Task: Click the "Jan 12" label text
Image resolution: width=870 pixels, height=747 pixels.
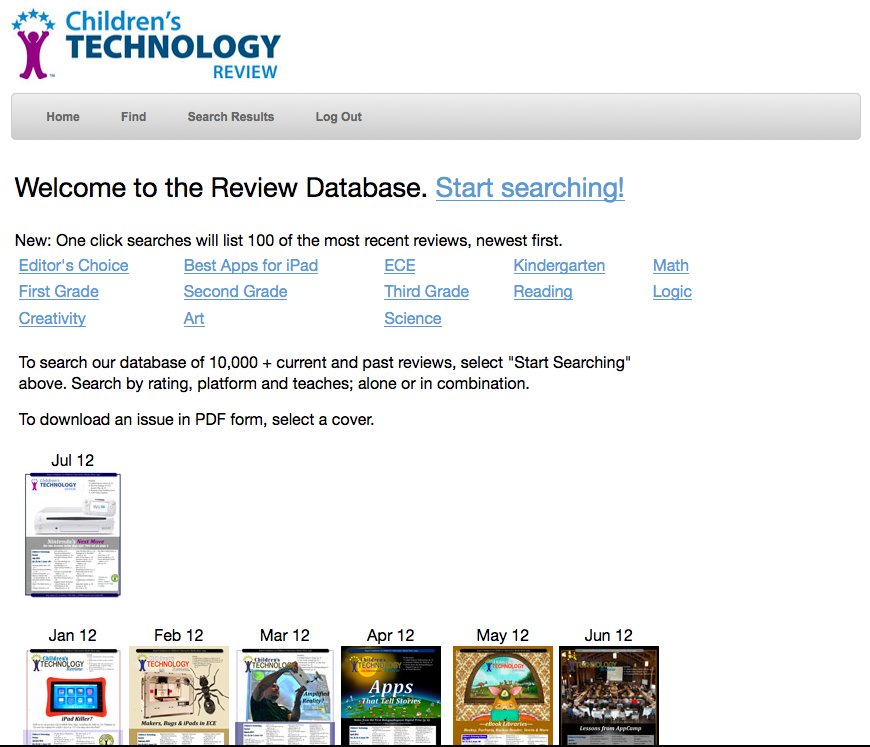Action: (x=73, y=635)
